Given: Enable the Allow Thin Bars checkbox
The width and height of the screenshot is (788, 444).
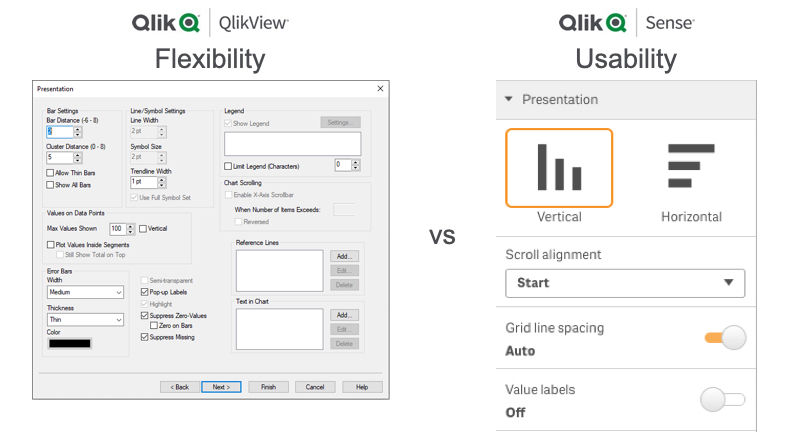Looking at the screenshot, I should pos(50,172).
